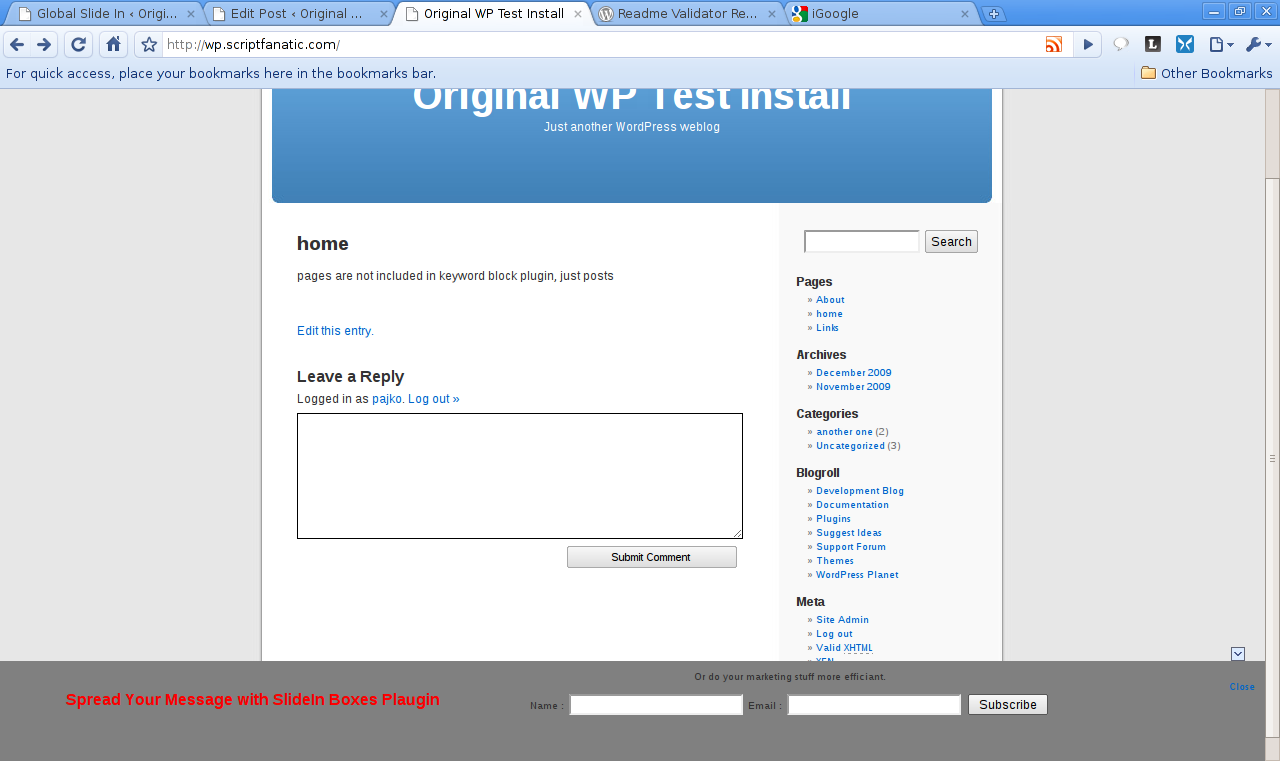
Task: Click the Search button
Action: (x=951, y=241)
